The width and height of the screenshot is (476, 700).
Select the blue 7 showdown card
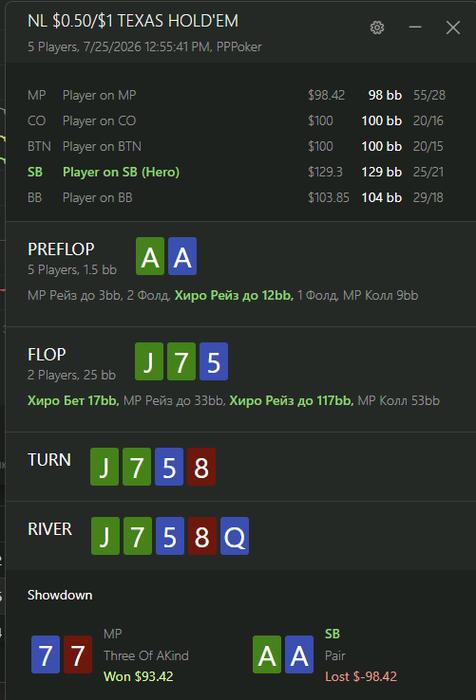[46, 654]
